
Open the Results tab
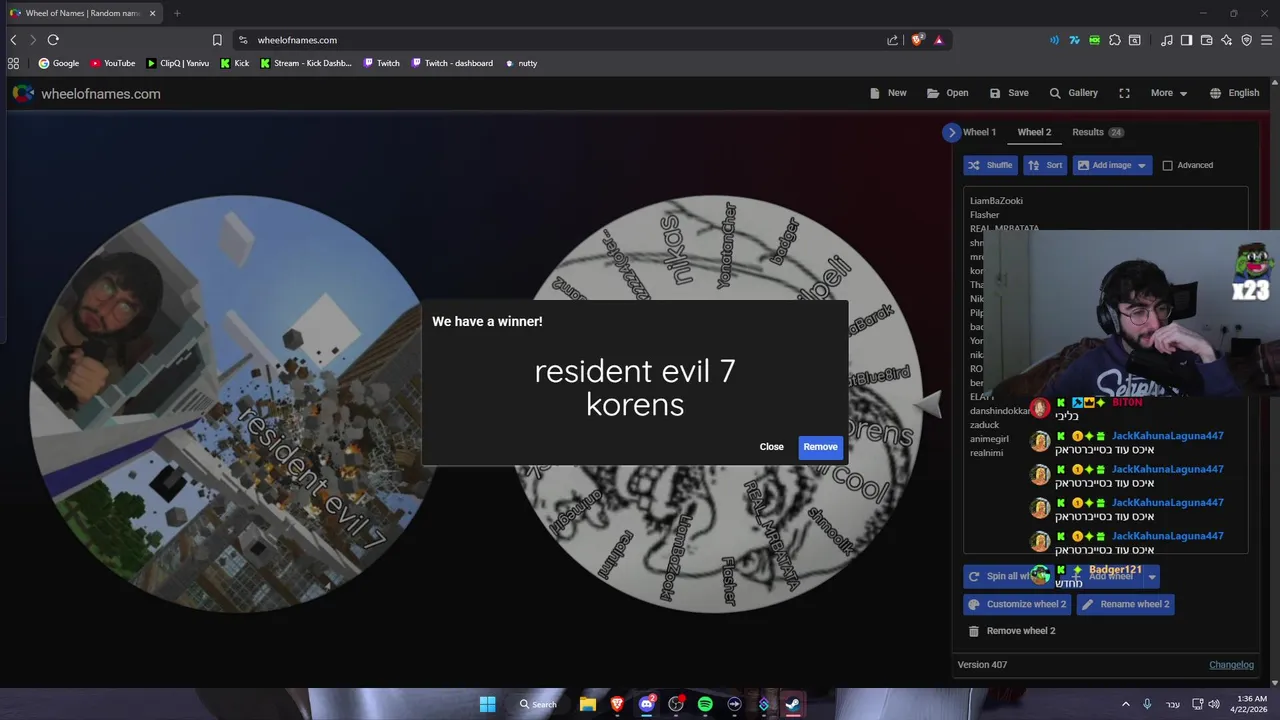click(1097, 132)
